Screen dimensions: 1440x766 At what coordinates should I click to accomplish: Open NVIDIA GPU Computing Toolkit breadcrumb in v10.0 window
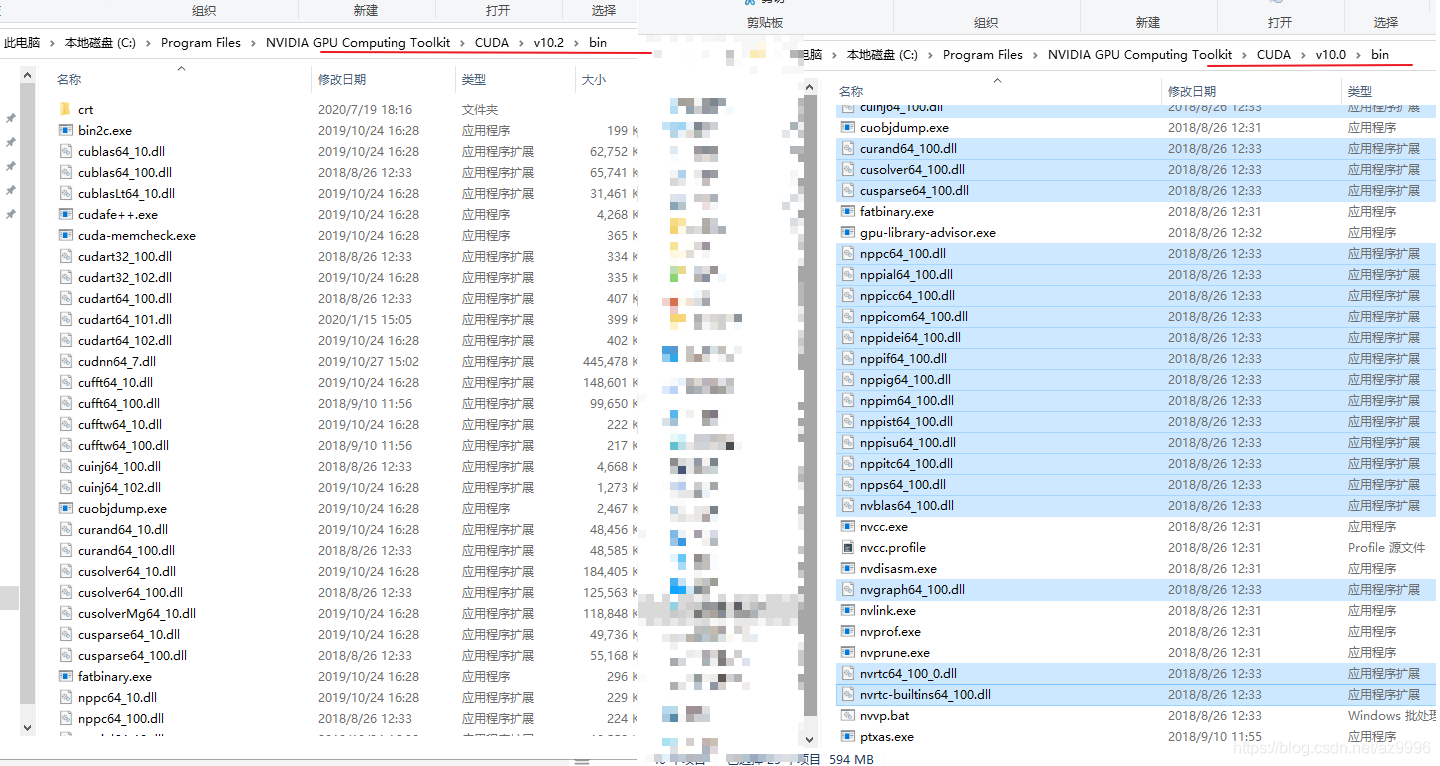1140,55
